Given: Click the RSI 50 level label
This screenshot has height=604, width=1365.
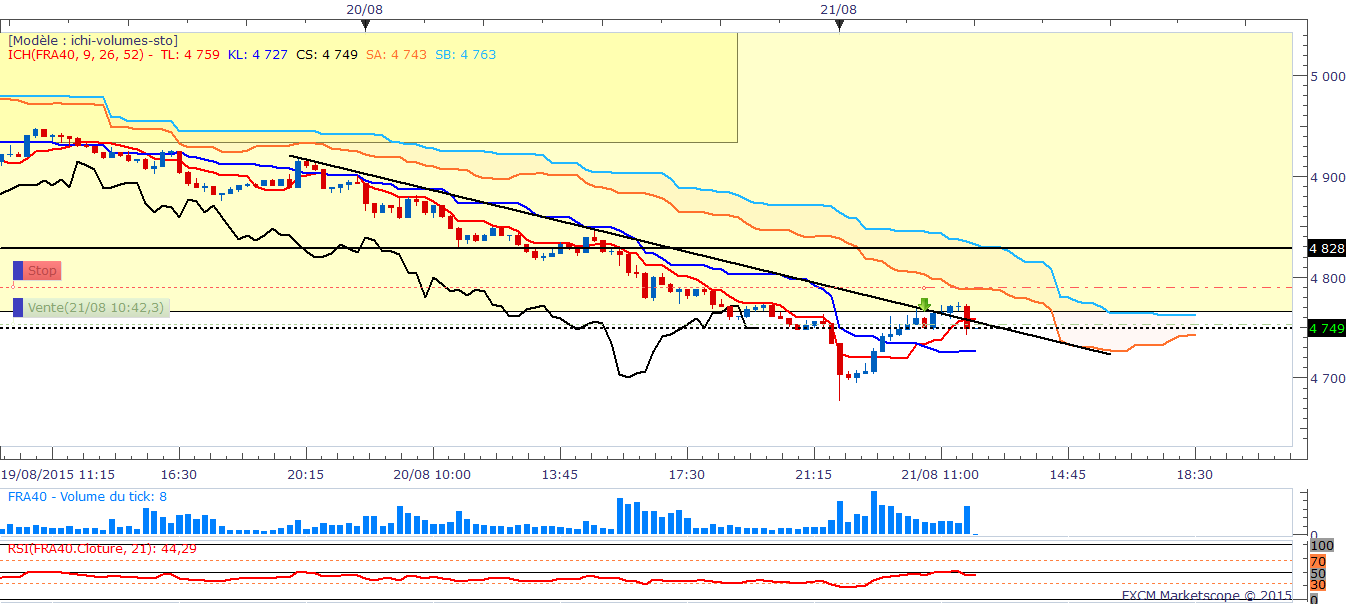Looking at the screenshot, I should 1318,573.
